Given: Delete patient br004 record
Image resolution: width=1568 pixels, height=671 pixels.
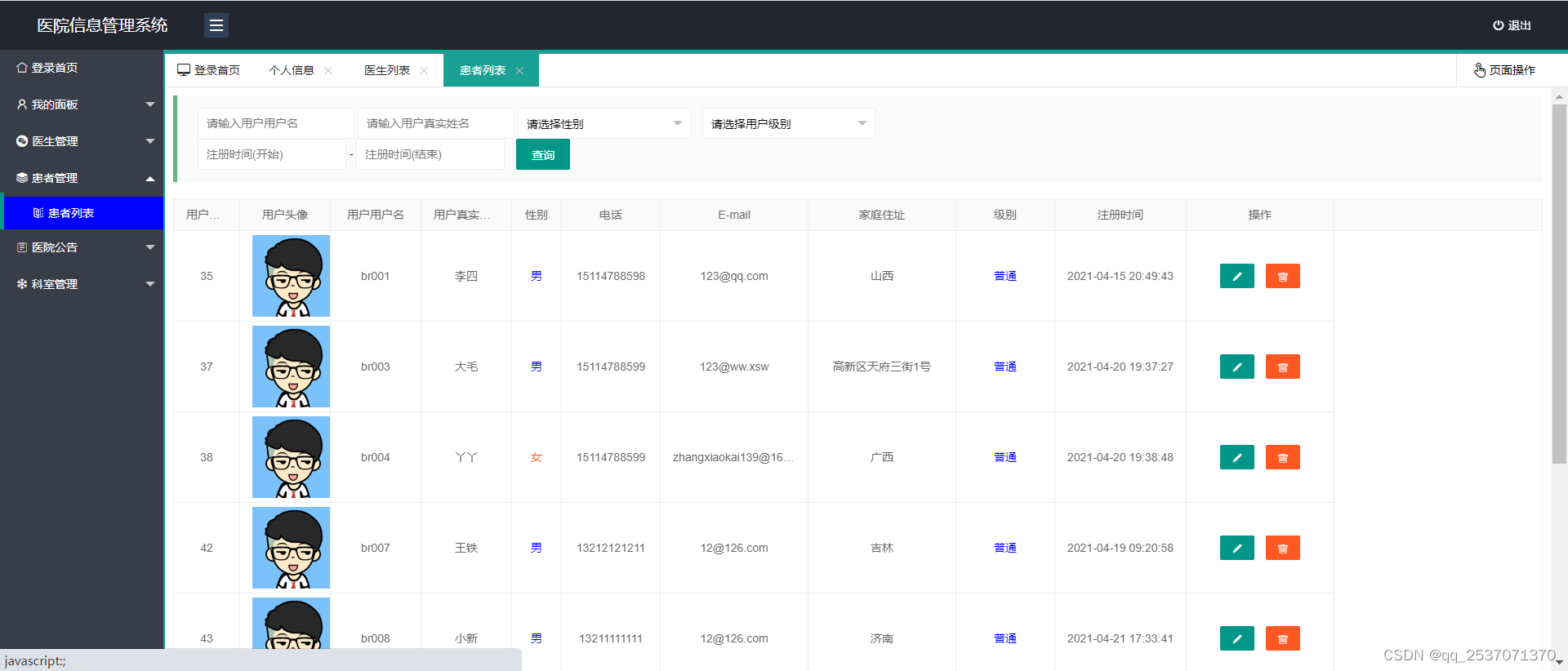Looking at the screenshot, I should point(1282,457).
